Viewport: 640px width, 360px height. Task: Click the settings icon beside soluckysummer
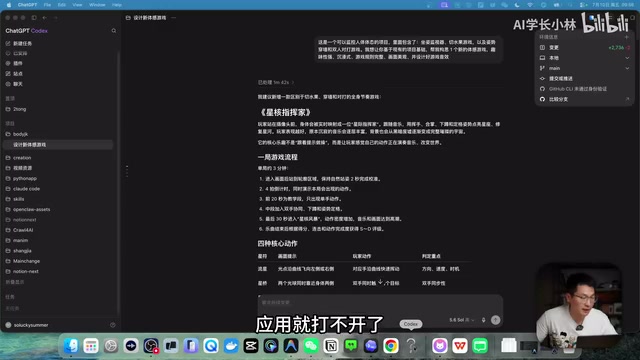[x=113, y=325]
